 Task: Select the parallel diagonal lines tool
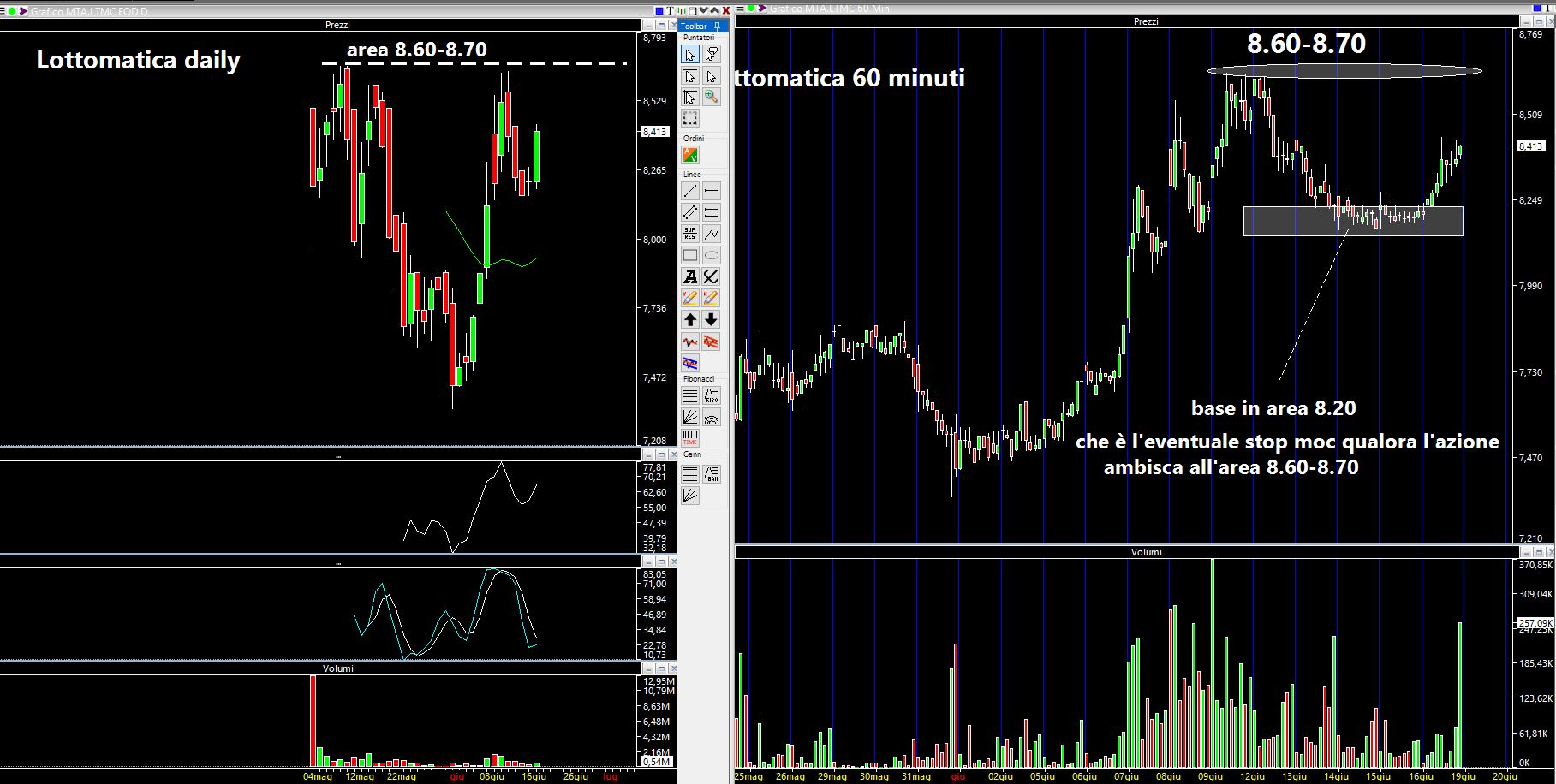pyautogui.click(x=690, y=212)
